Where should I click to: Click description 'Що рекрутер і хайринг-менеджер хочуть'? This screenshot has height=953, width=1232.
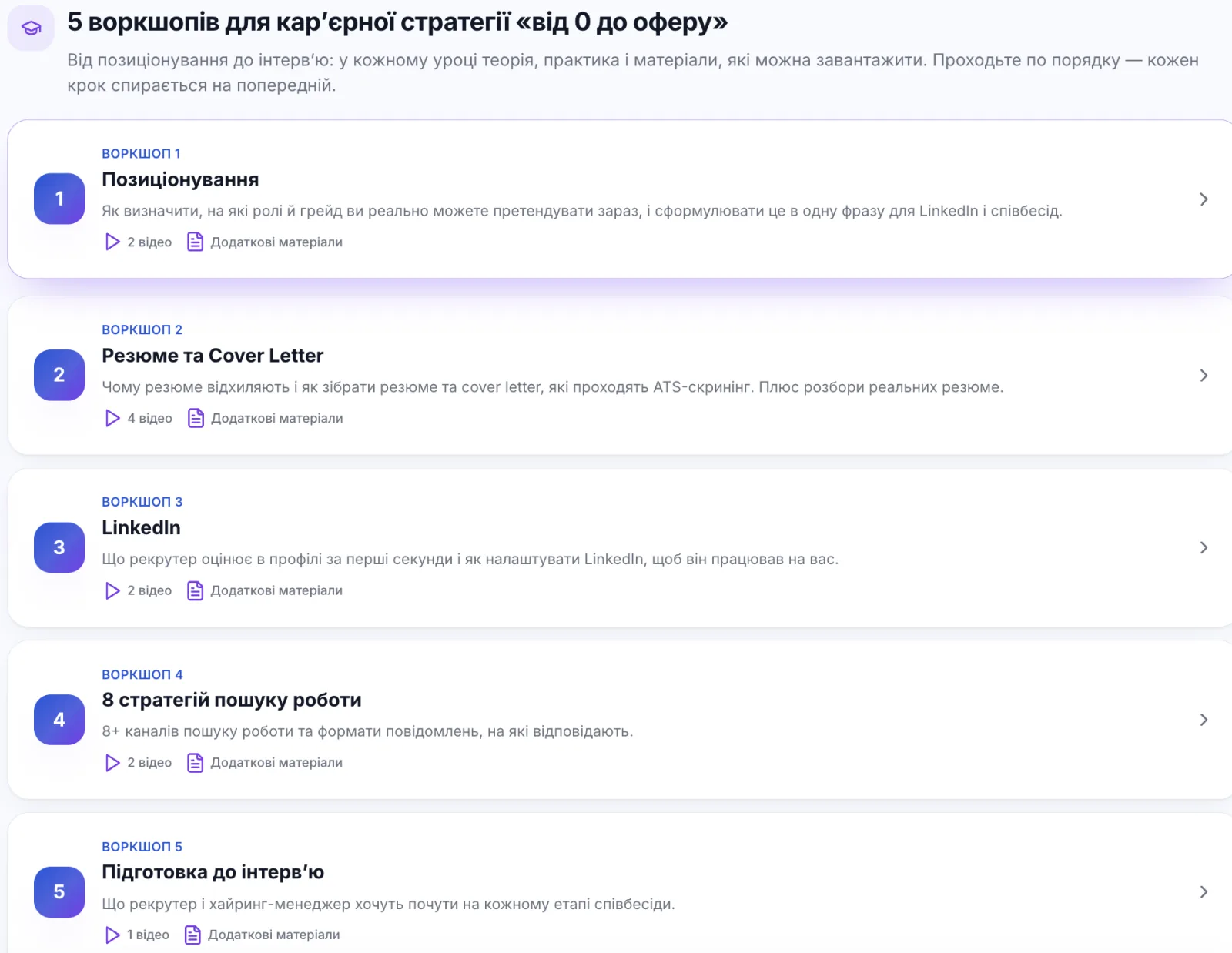click(388, 904)
